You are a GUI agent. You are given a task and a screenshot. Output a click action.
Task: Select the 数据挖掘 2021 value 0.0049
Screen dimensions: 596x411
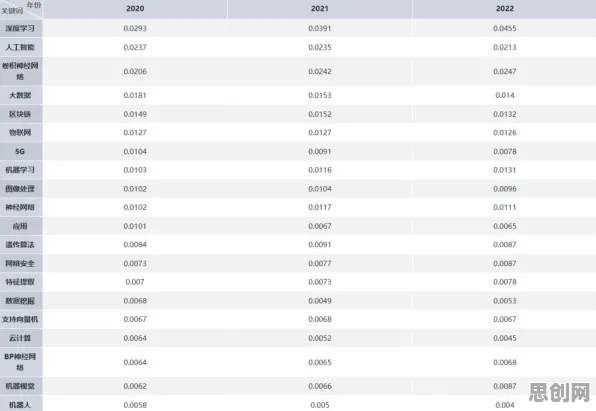pos(320,301)
